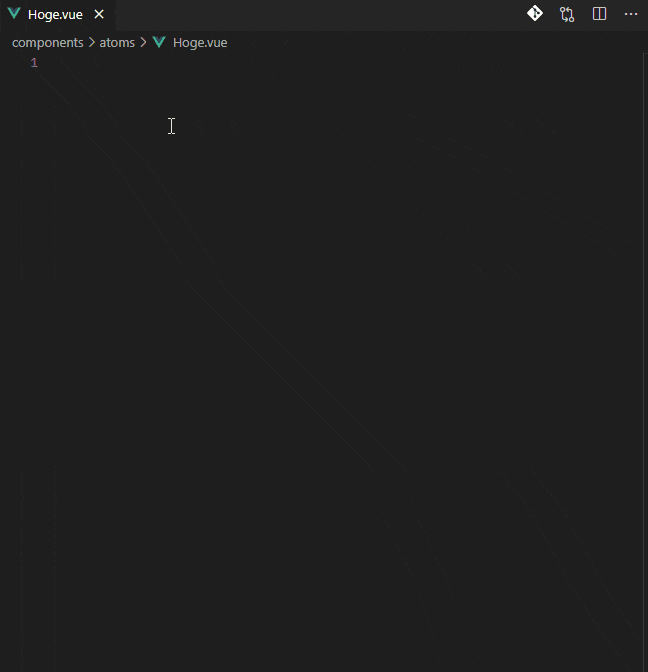Split the editor to the right
This screenshot has height=672, width=648.
tap(599, 14)
